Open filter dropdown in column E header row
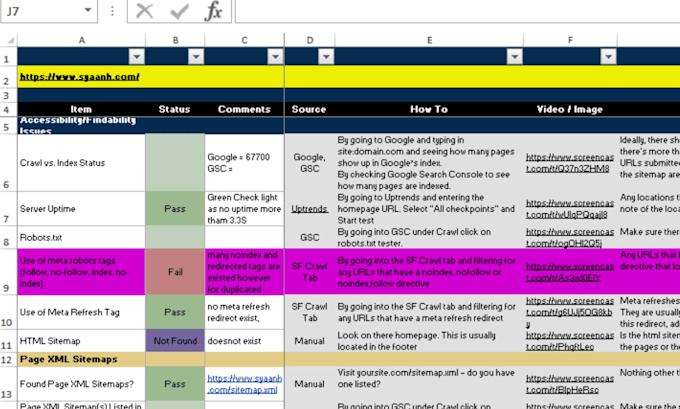This screenshot has height=409, width=680. (515, 56)
